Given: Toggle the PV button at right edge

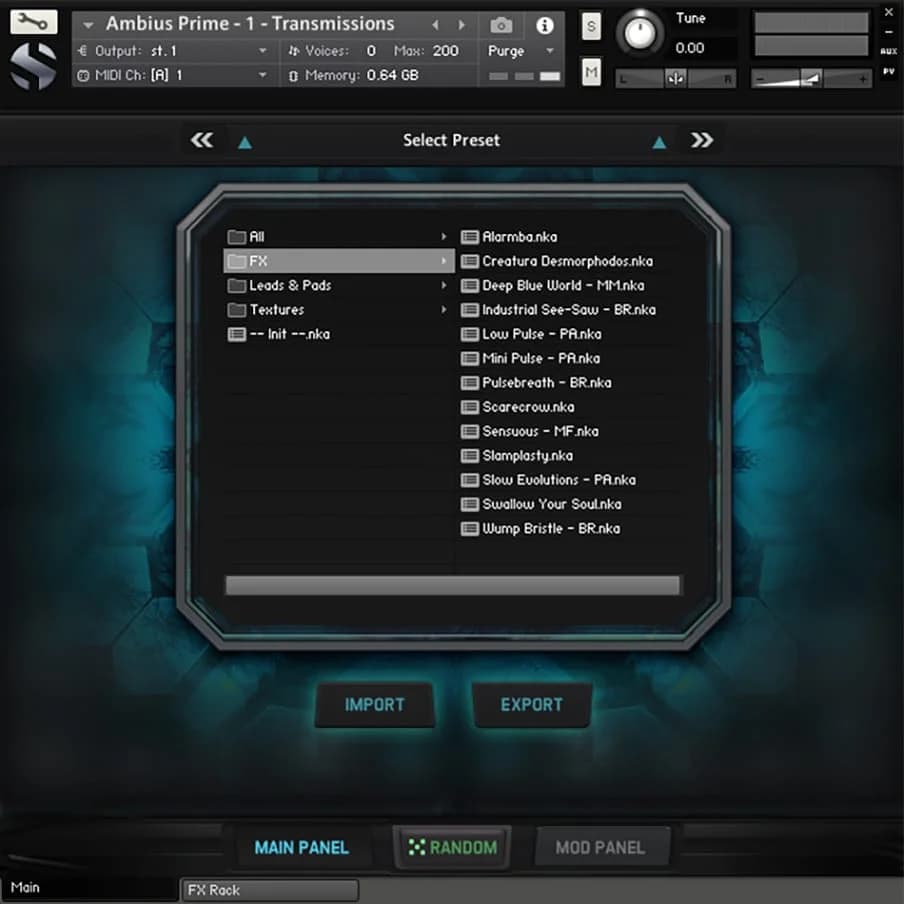Looking at the screenshot, I should tap(888, 72).
